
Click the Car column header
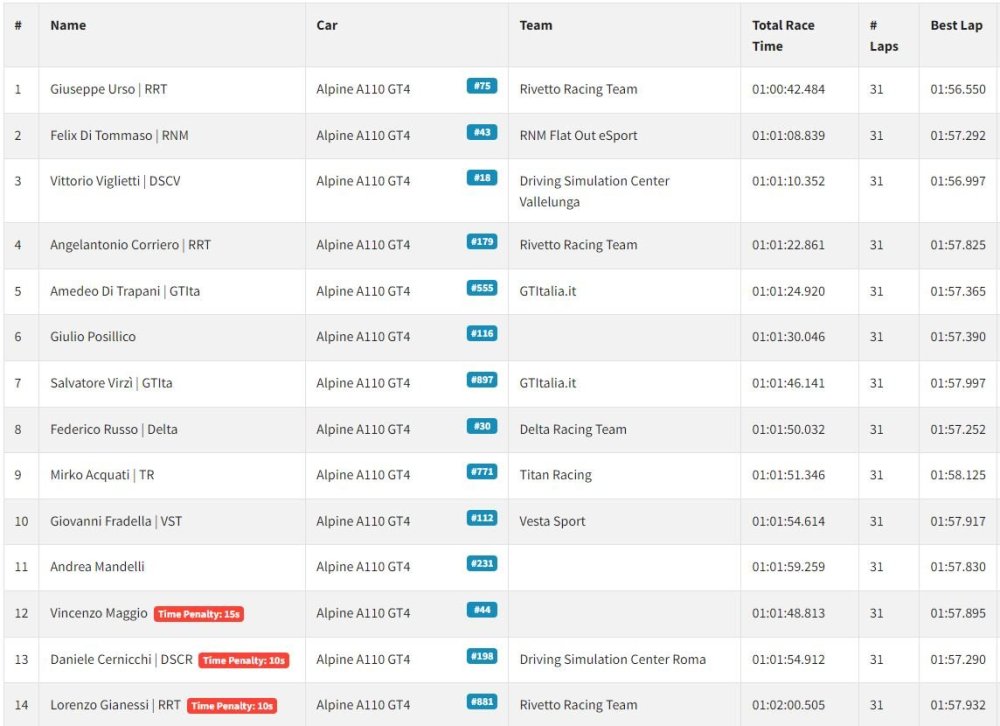pyautogui.click(x=327, y=26)
